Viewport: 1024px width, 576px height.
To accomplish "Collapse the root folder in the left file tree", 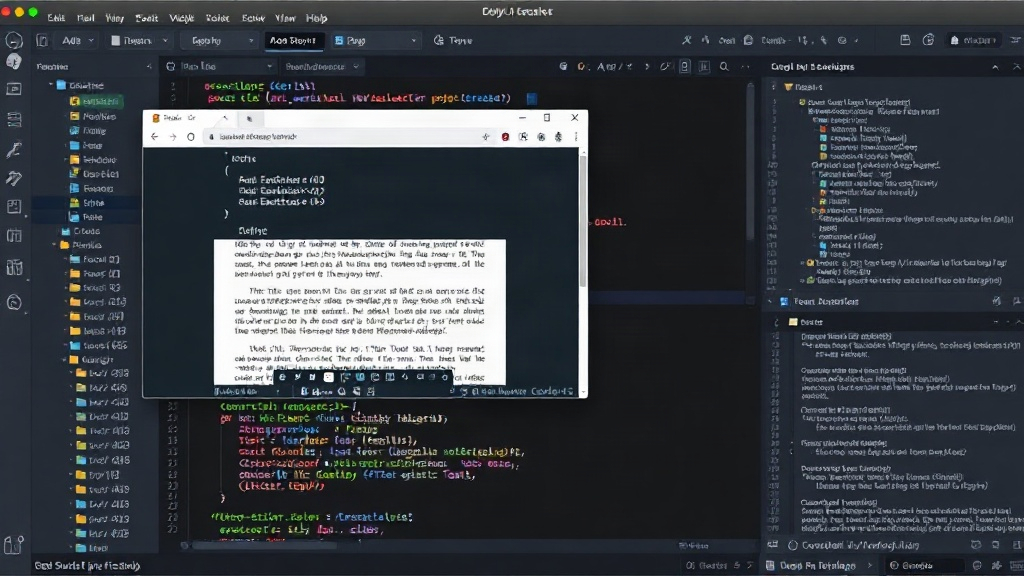I will 51,85.
